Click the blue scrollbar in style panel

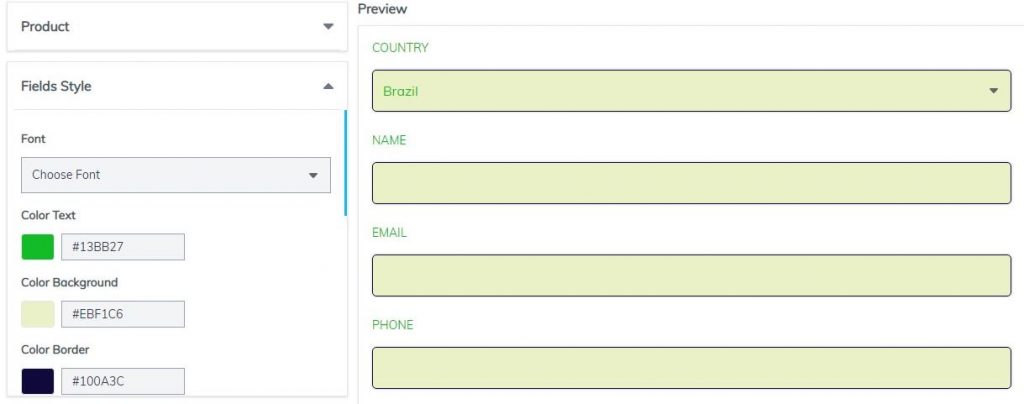(x=345, y=163)
